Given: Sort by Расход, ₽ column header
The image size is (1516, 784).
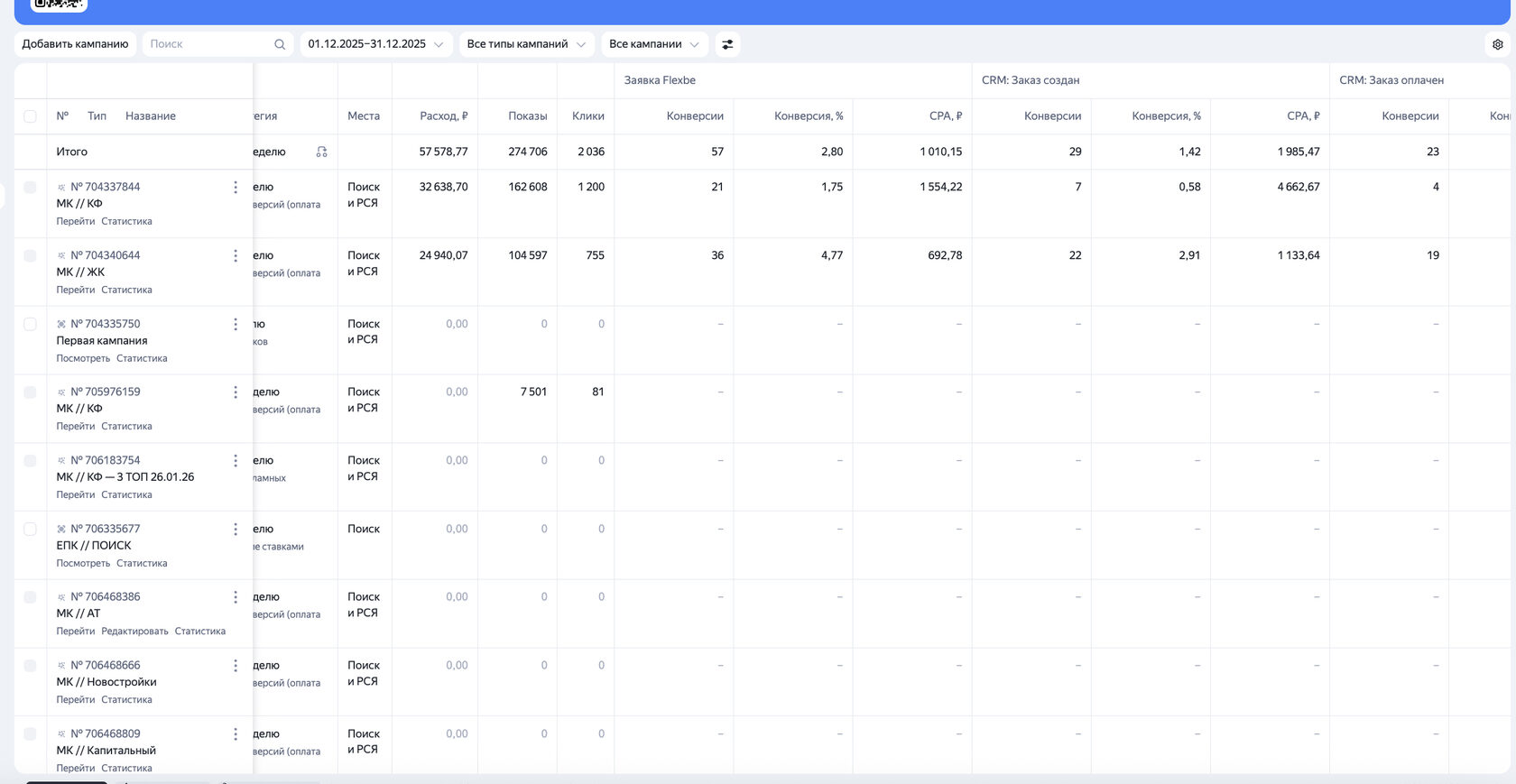Looking at the screenshot, I should (444, 116).
